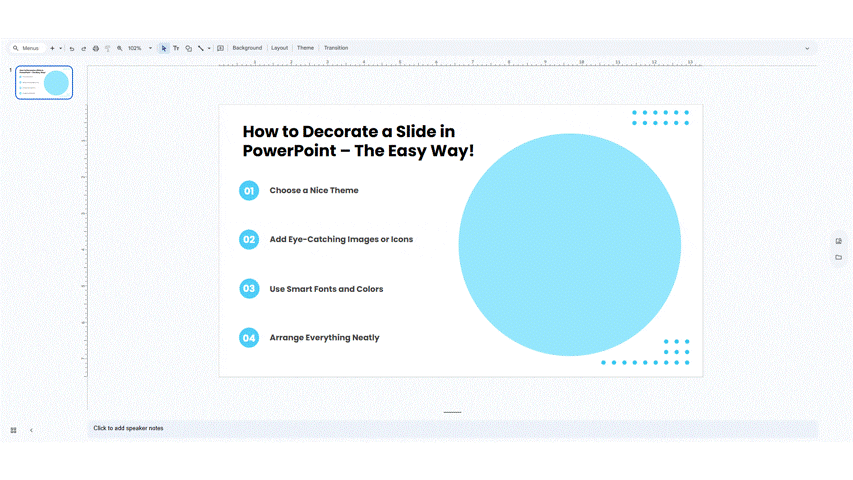Open the 102% zoom level dropdown
853x480 pixels.
coord(140,48)
